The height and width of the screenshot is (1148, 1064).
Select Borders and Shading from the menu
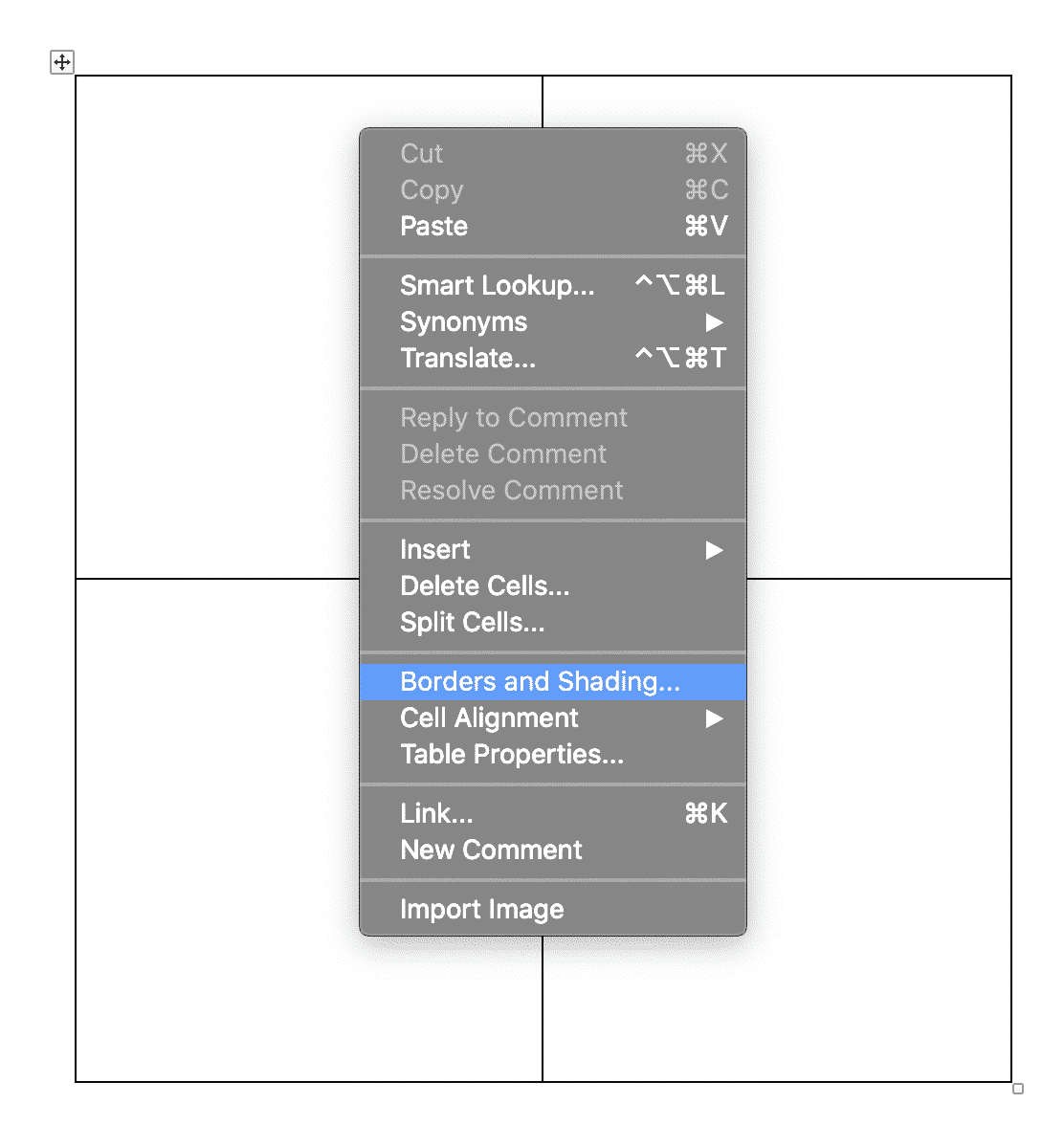[539, 681]
